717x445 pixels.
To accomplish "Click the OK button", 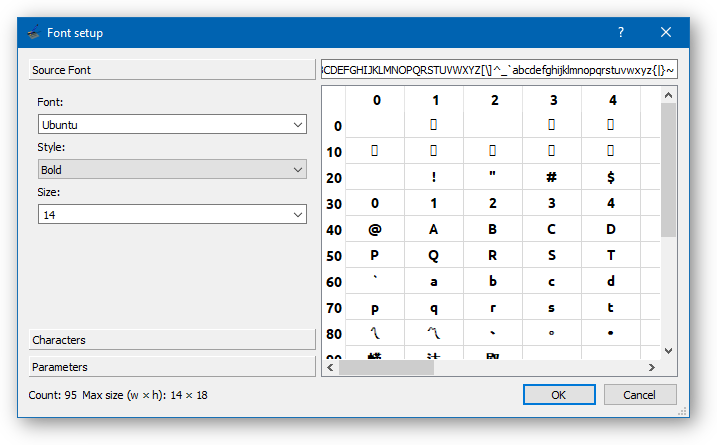I will pyautogui.click(x=559, y=395).
